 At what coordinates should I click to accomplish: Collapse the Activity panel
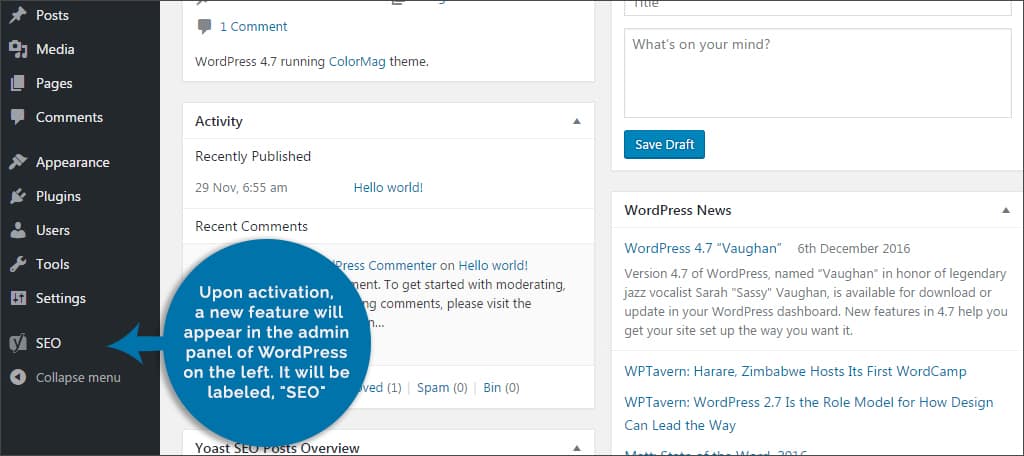pos(577,121)
